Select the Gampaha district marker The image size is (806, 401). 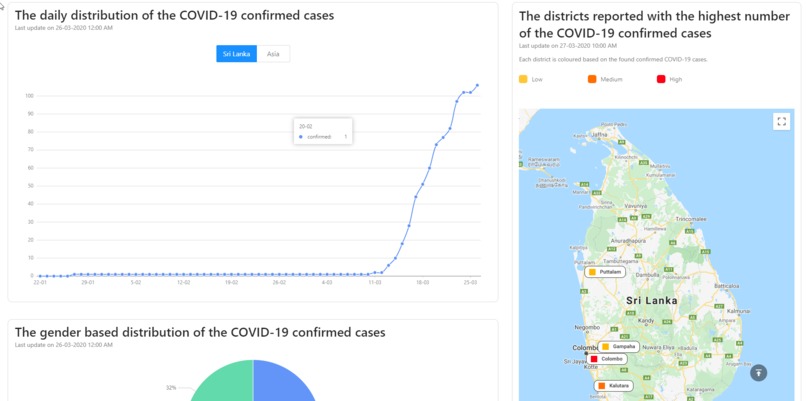coord(619,347)
